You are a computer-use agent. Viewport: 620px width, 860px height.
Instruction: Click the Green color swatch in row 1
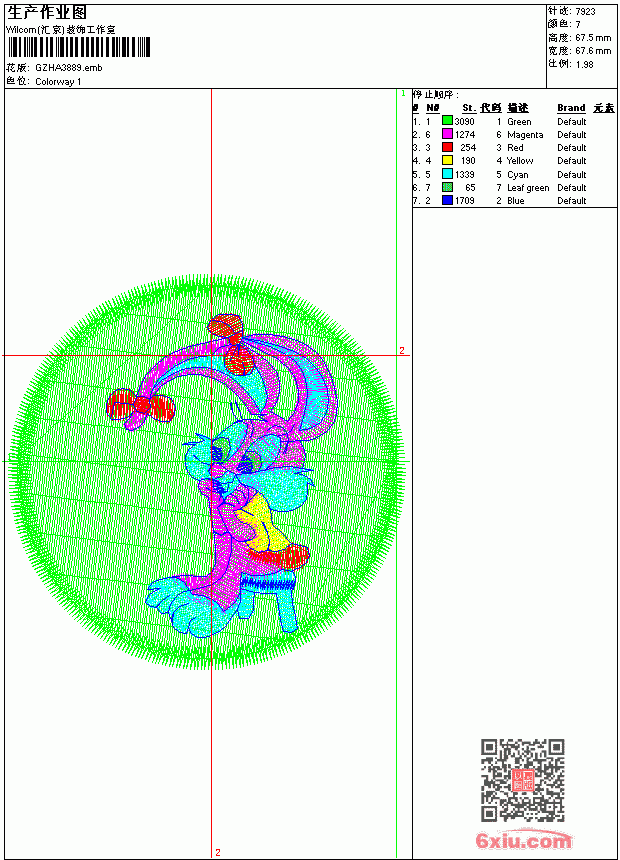[x=447, y=121]
